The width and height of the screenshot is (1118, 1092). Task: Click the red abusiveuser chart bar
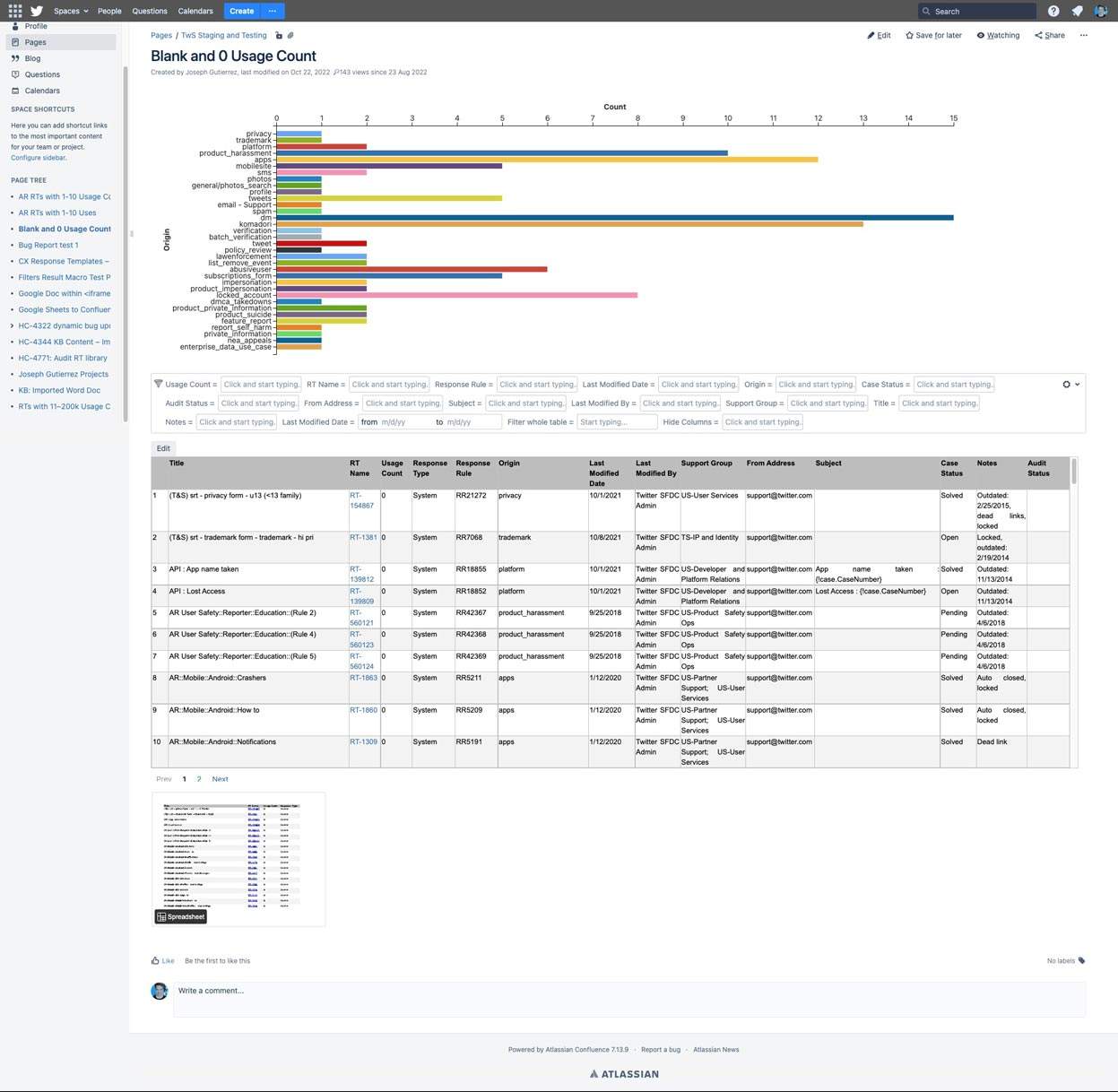[x=412, y=269]
